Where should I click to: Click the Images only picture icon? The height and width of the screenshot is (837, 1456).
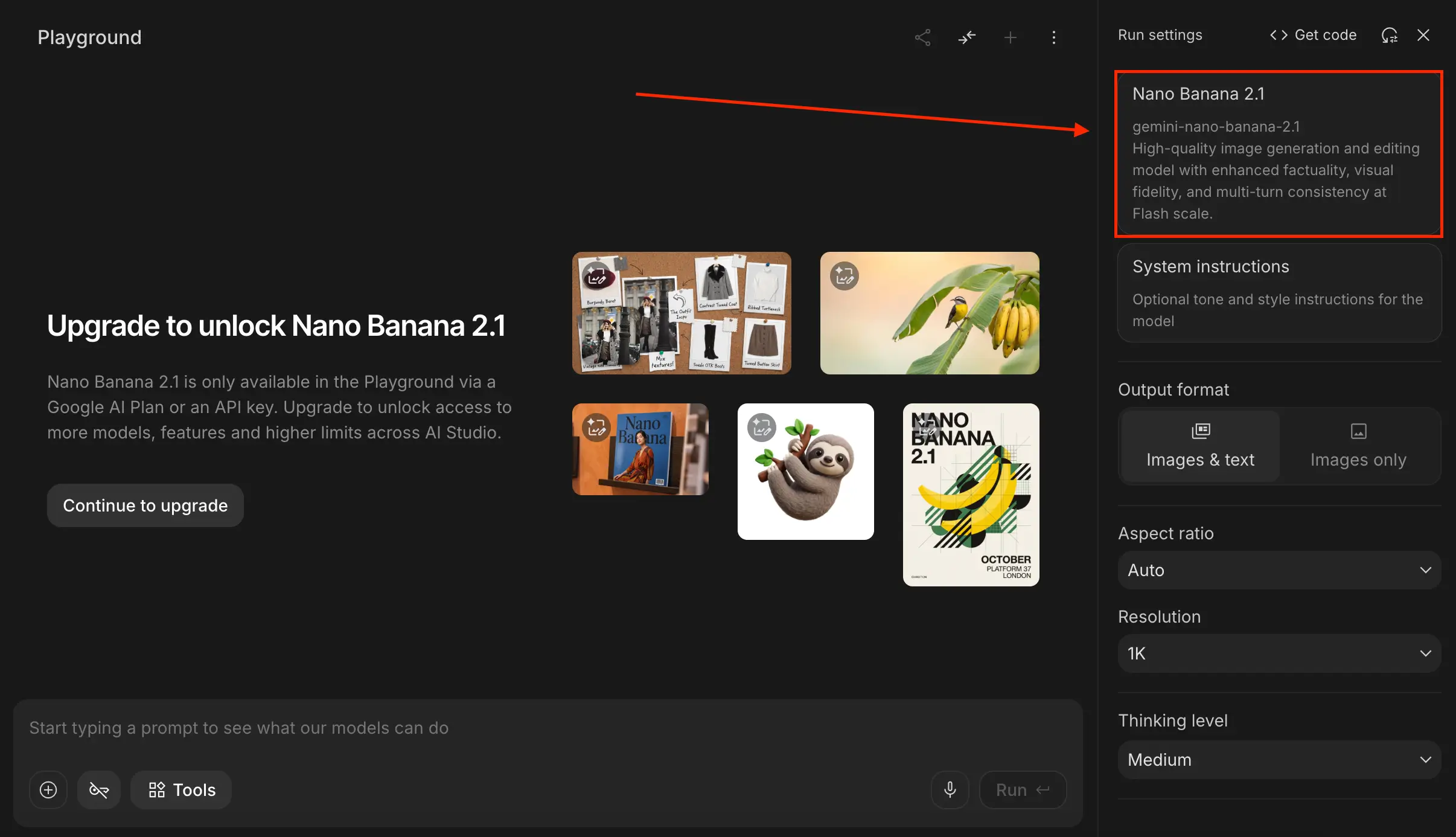click(x=1358, y=431)
